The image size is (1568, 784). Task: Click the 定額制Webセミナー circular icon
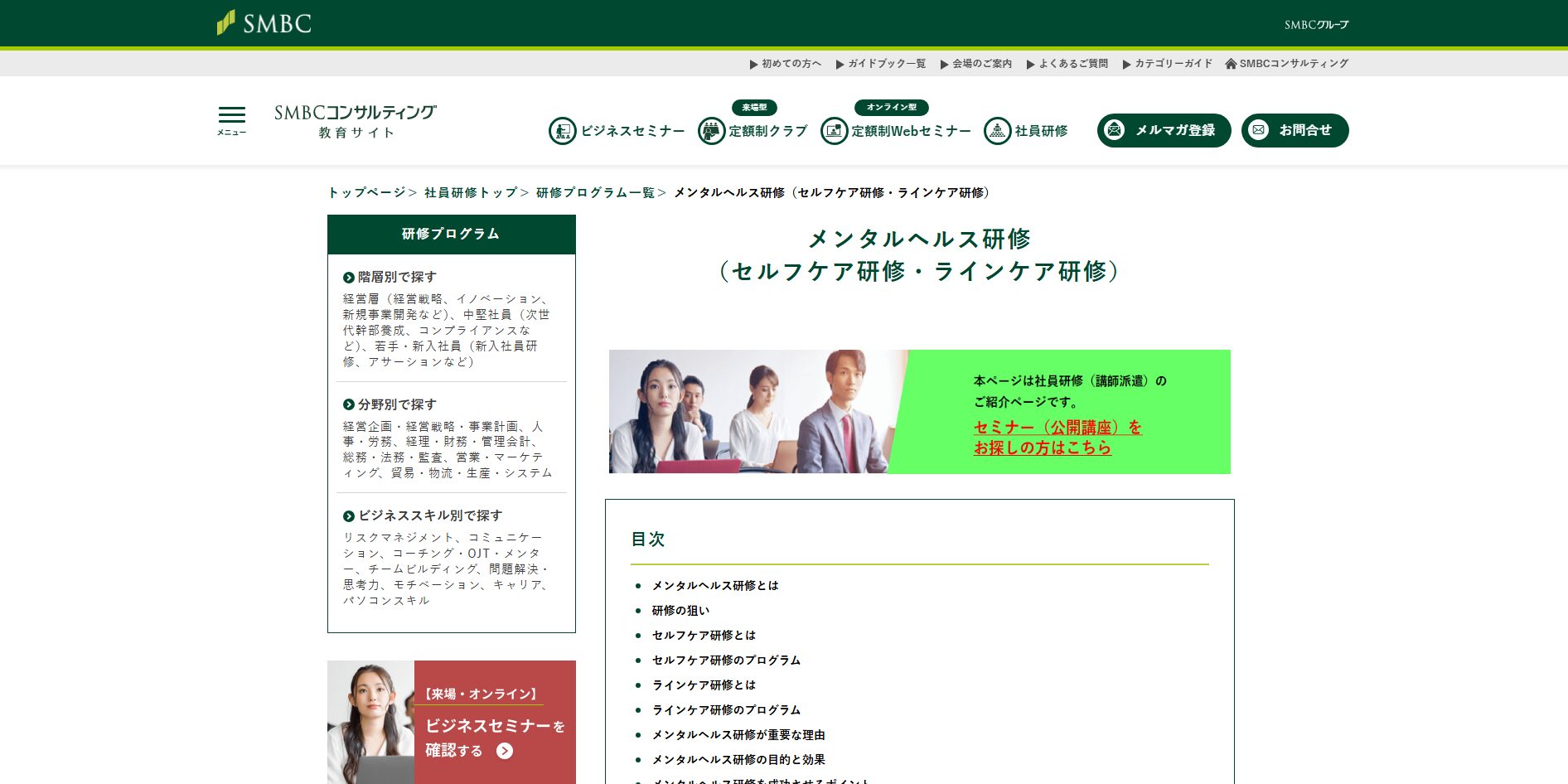(834, 131)
